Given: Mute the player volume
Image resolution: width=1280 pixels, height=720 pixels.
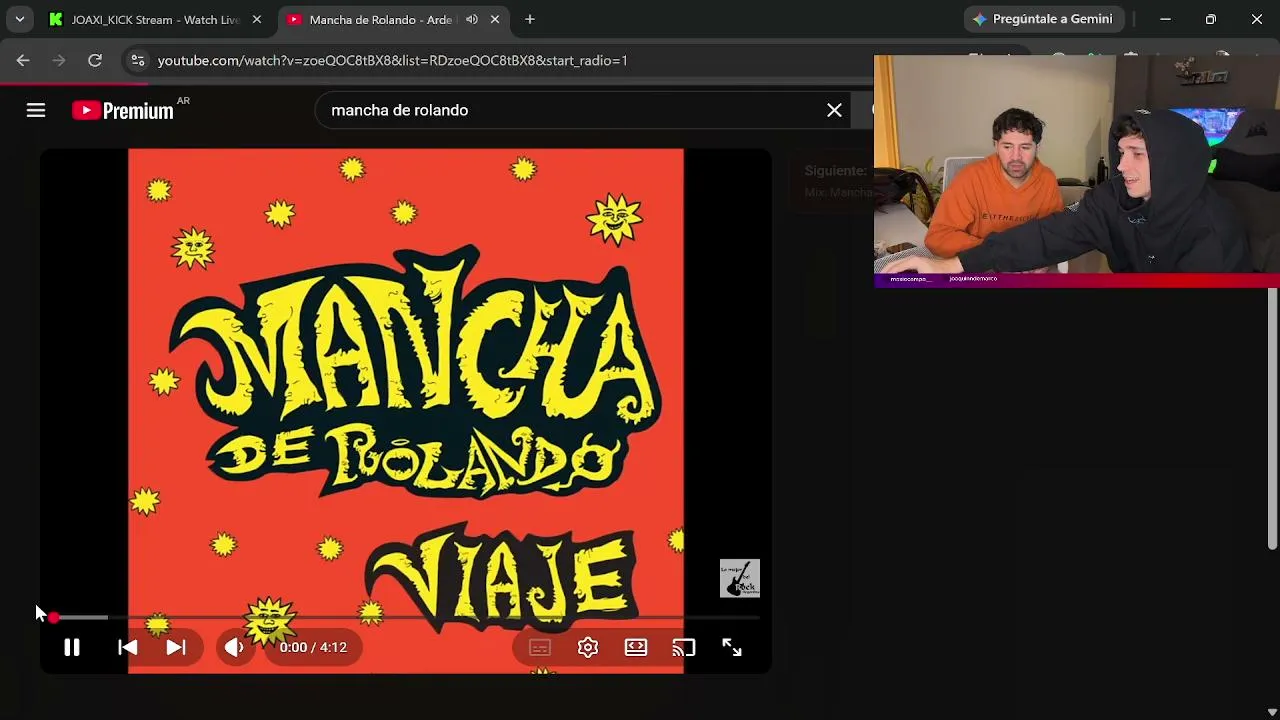Looking at the screenshot, I should click(x=234, y=648).
